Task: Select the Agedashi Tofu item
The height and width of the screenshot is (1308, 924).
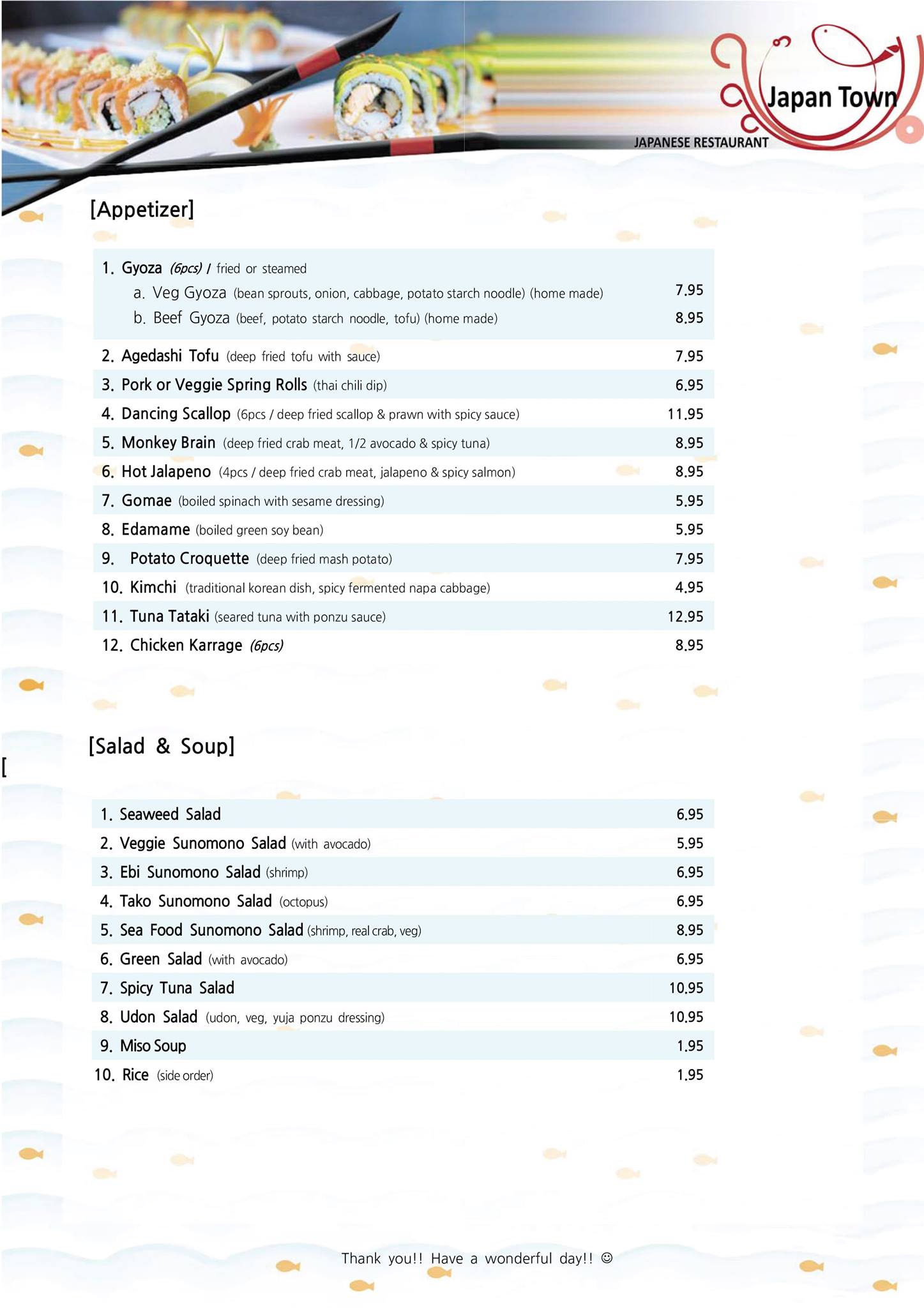Action: click(170, 356)
